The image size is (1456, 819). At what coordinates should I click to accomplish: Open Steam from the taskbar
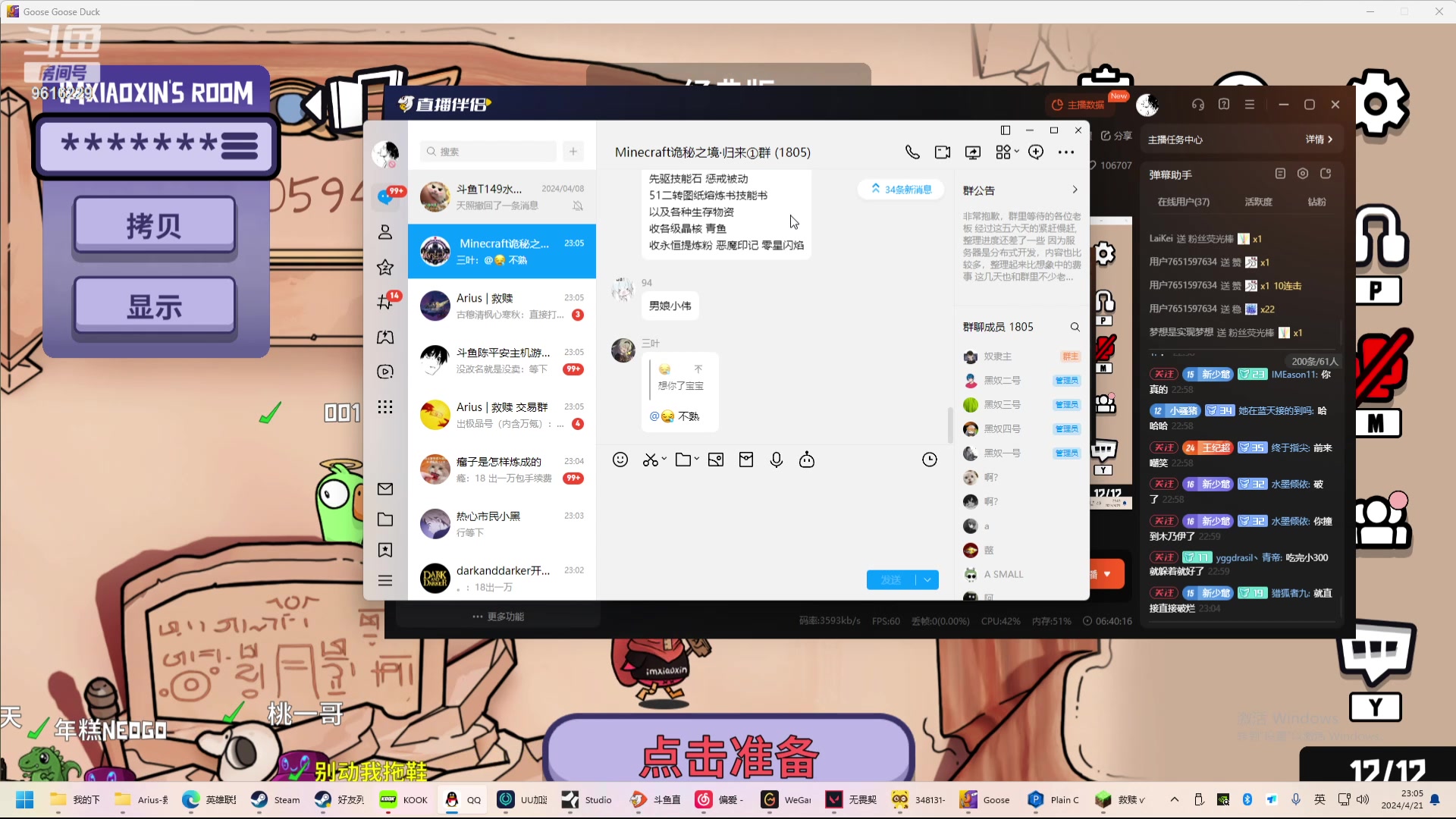[276, 799]
